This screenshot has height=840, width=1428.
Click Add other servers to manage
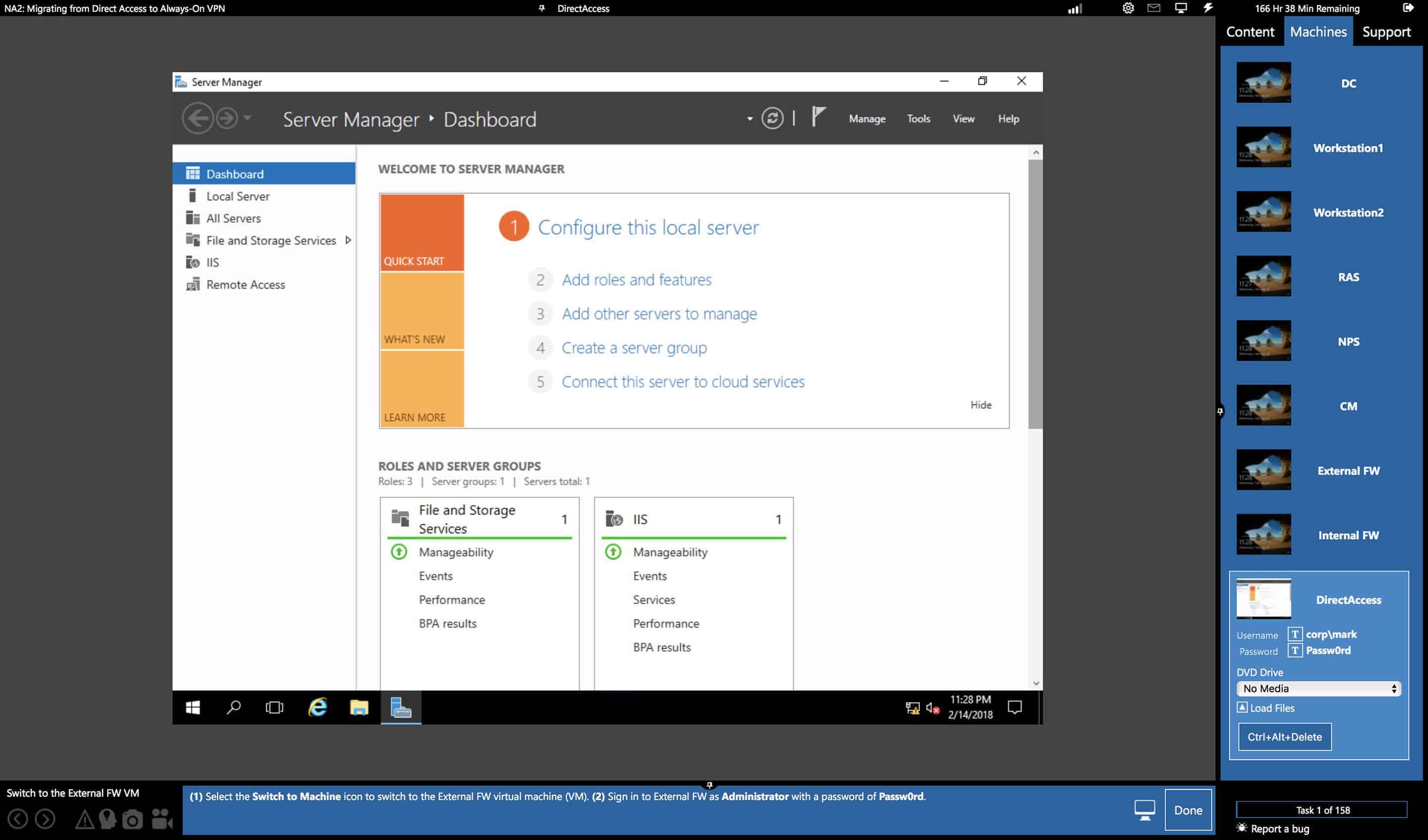[x=659, y=313]
